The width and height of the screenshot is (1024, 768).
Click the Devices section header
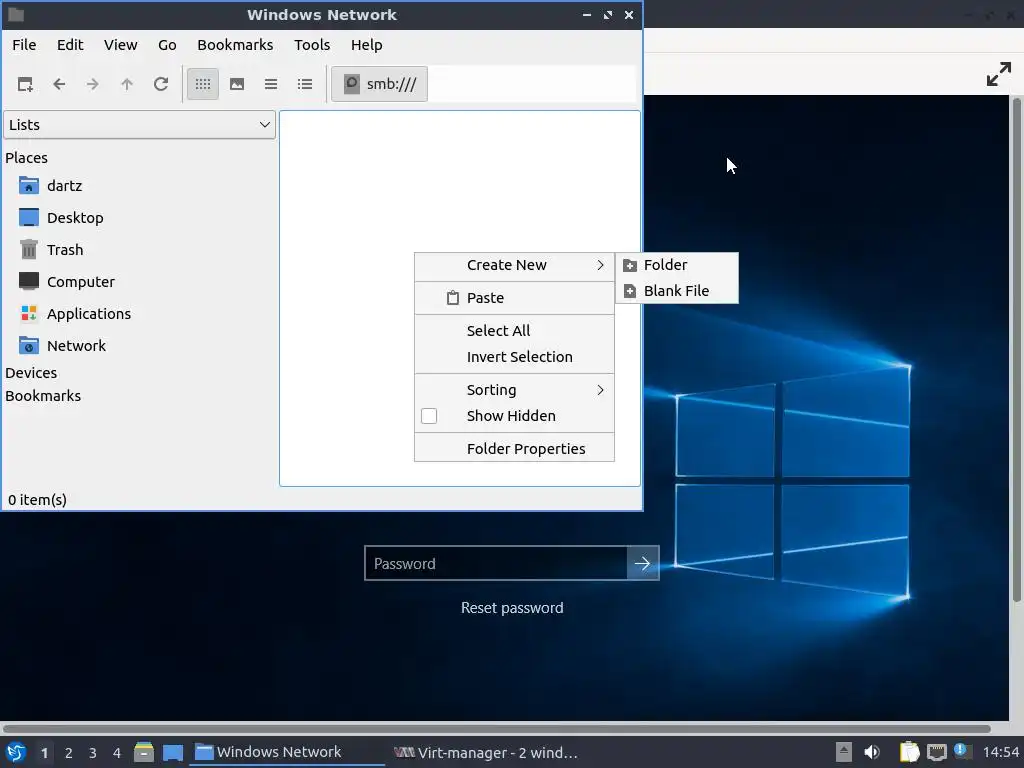click(x=31, y=373)
